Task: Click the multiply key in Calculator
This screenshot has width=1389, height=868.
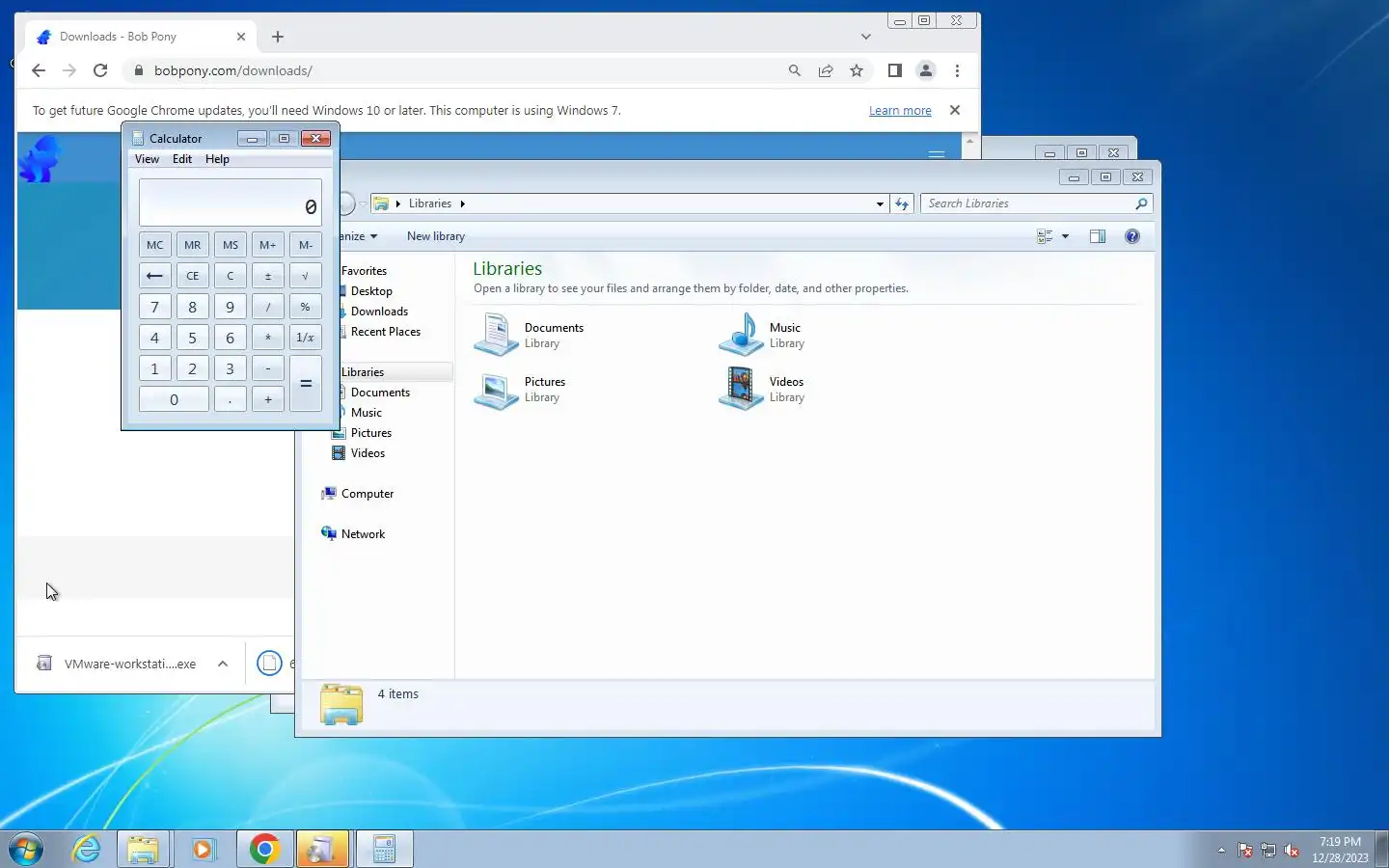Action: pyautogui.click(x=267, y=338)
